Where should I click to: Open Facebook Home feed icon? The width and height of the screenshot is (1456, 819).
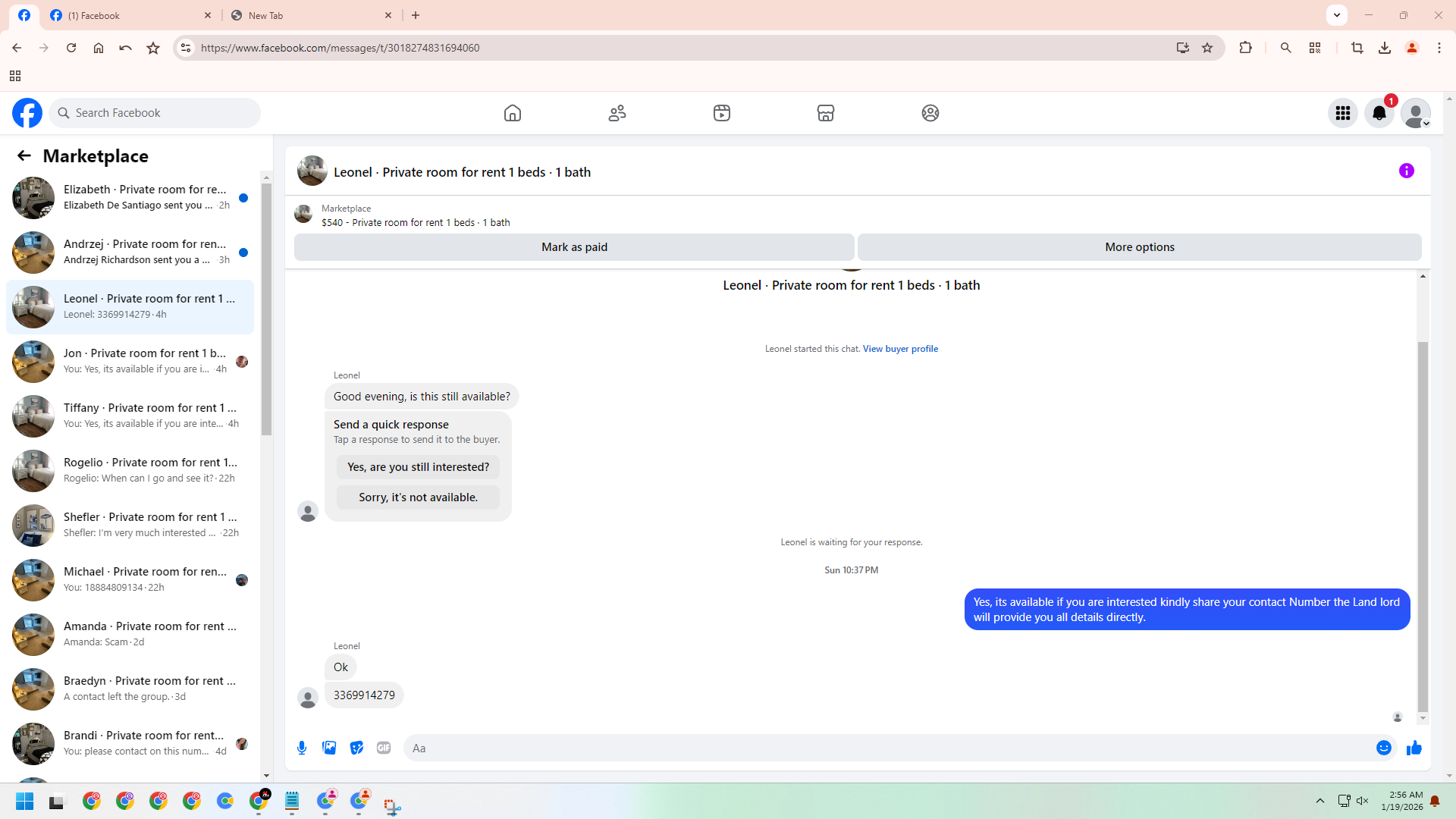[513, 113]
